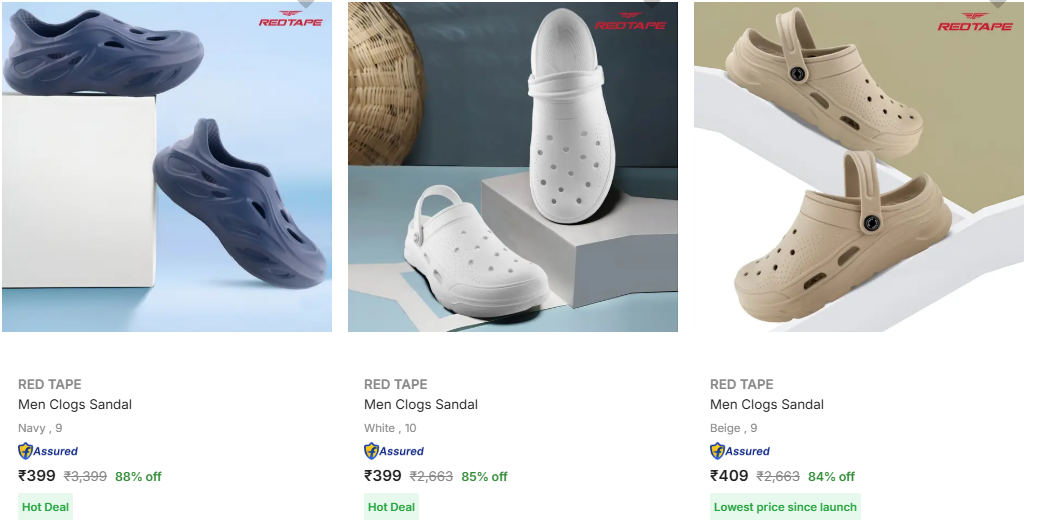The image size is (1038, 528).
Task: Click the Hot Deal tag under navy clogs
Action: (45, 507)
